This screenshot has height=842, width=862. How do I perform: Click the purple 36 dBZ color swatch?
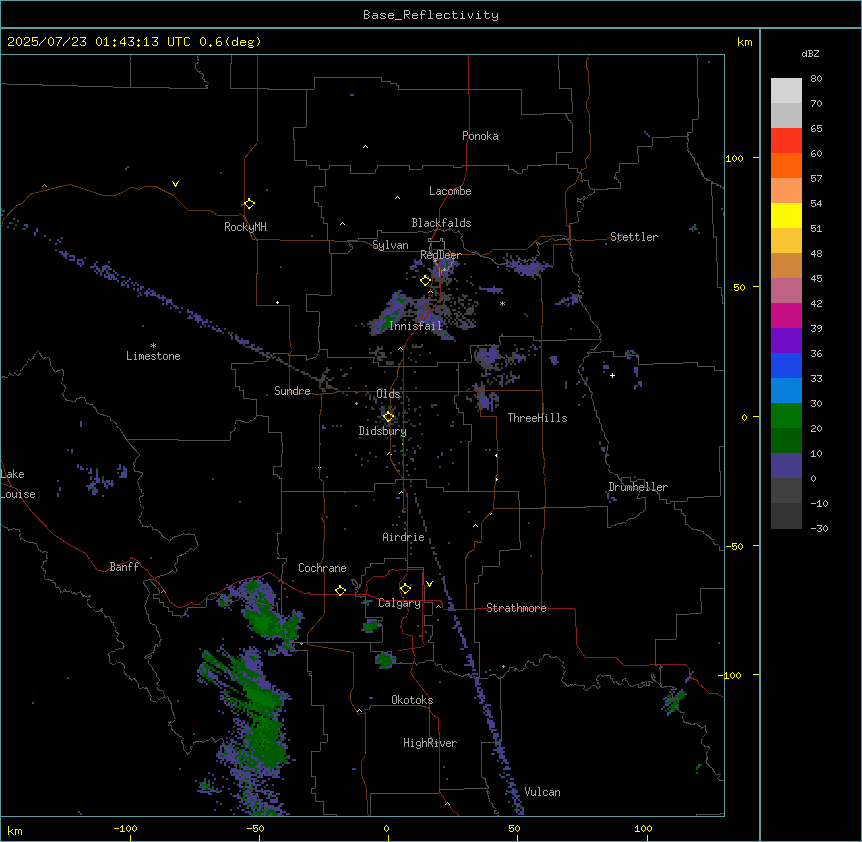pos(786,341)
